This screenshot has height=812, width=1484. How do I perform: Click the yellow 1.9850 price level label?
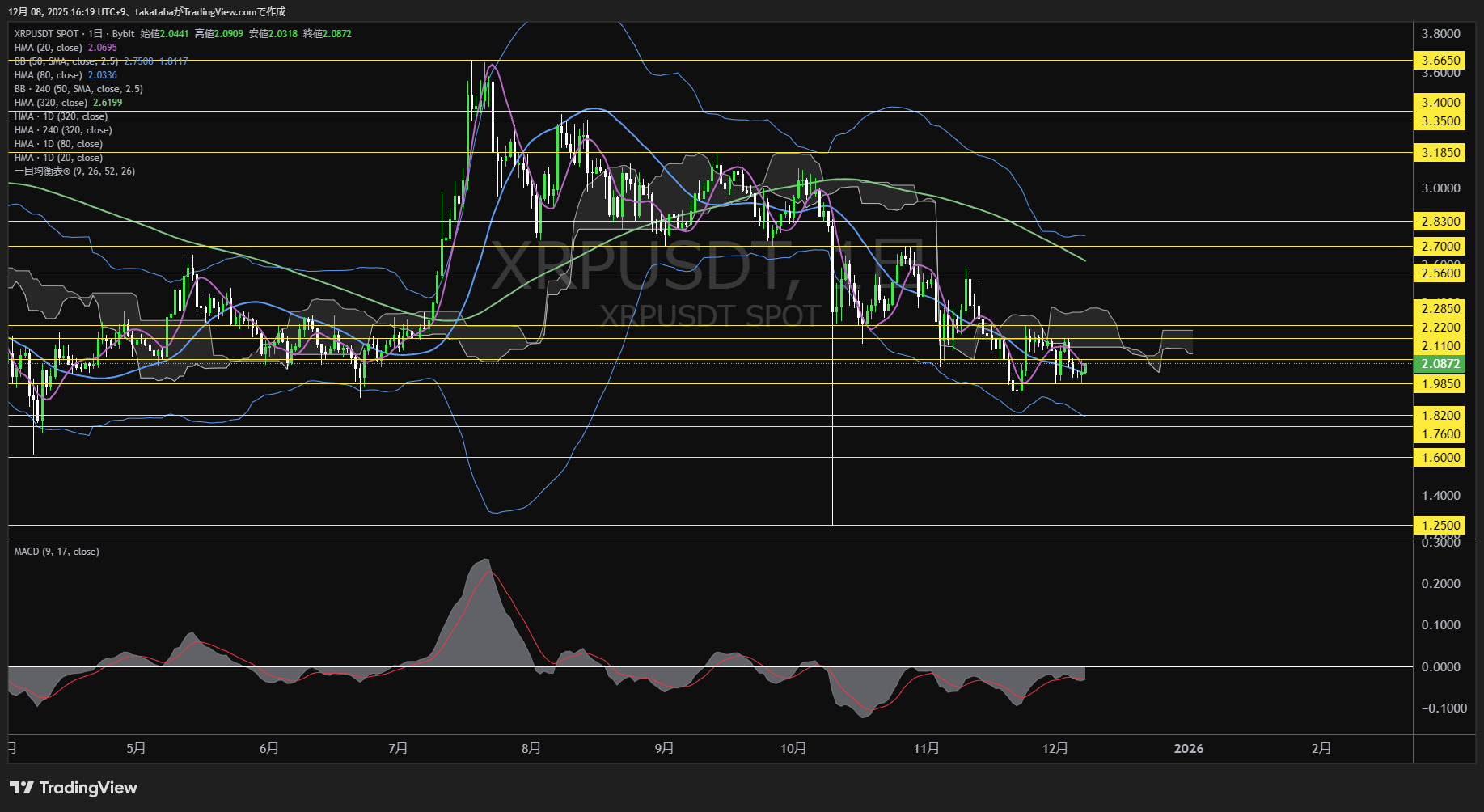click(x=1439, y=383)
